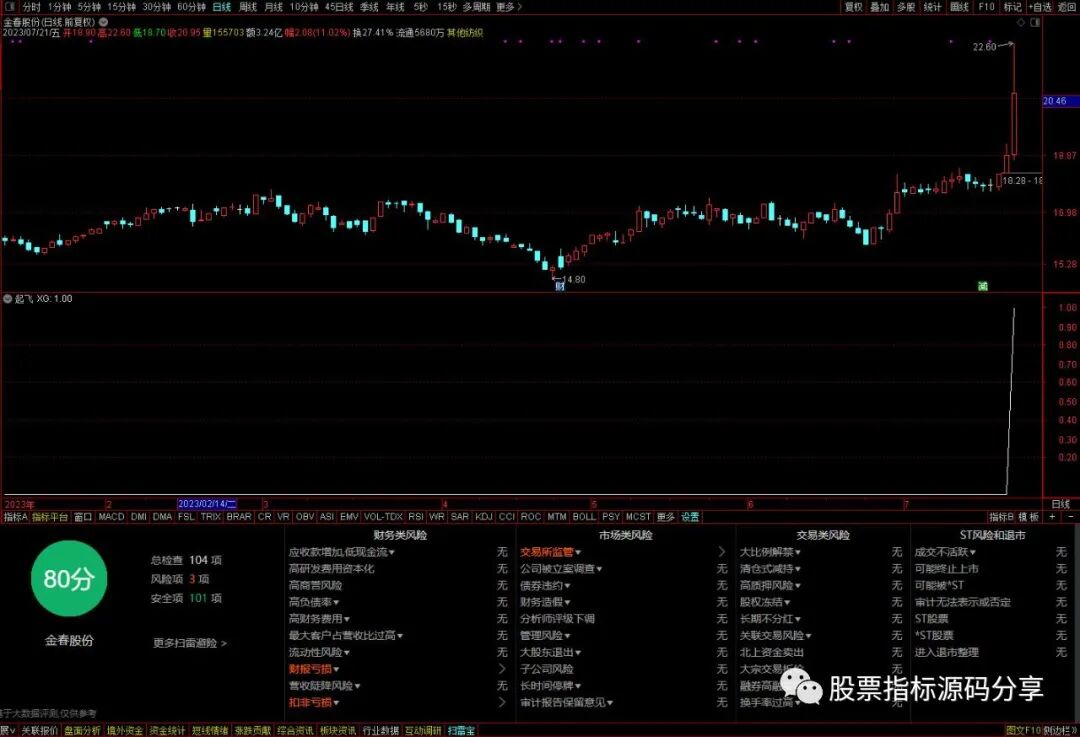Click 日线 label at timeline right end
The height and width of the screenshot is (737, 1080).
1061,504
